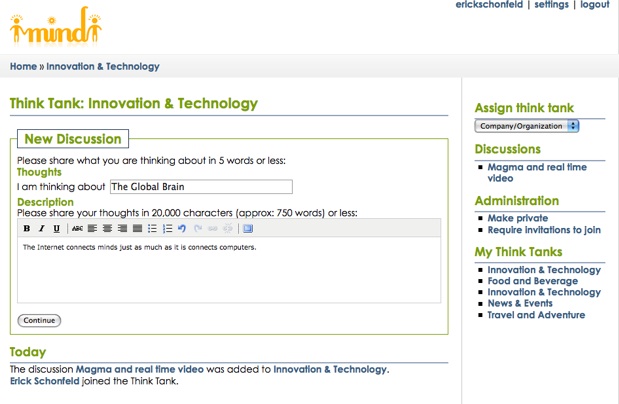The image size is (619, 404).
Task: Center-align the description text
Action: tap(107, 229)
